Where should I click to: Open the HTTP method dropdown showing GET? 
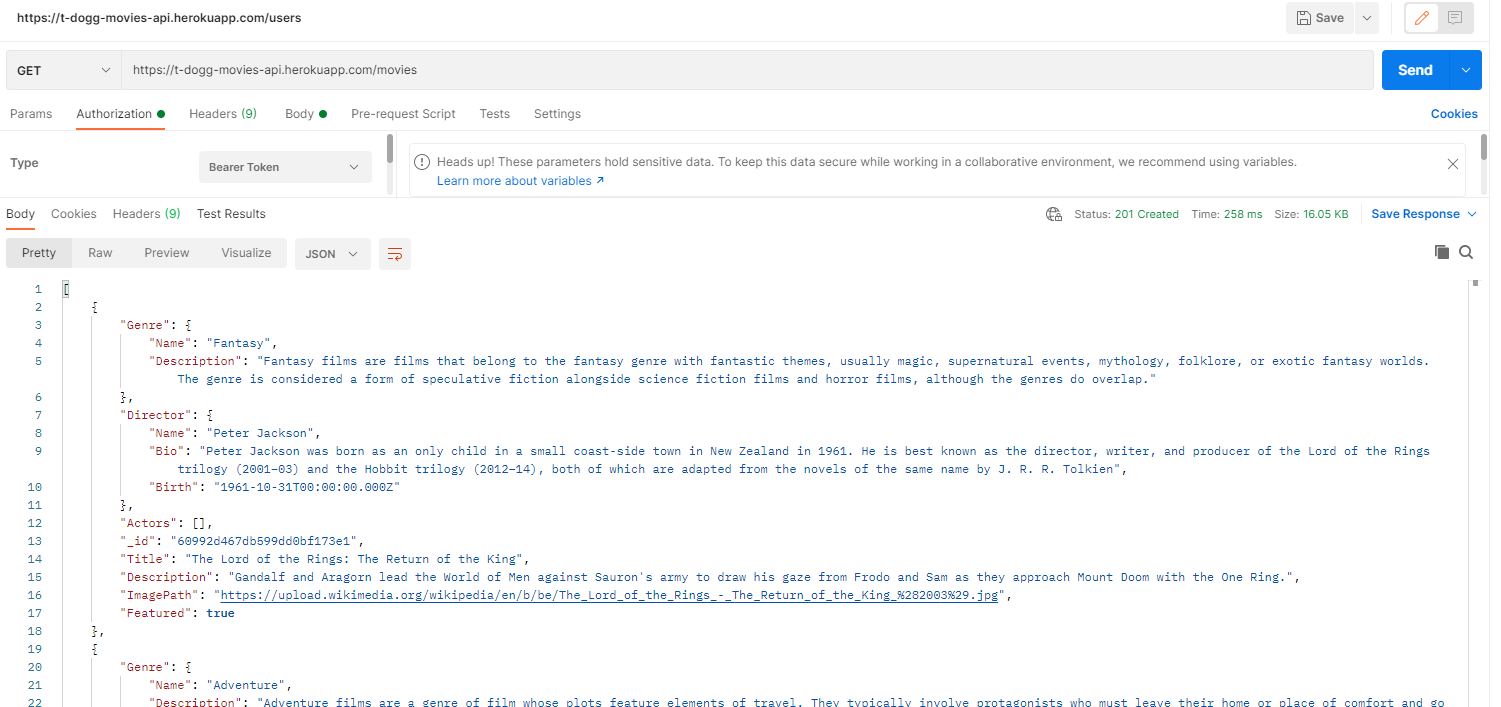tap(63, 70)
